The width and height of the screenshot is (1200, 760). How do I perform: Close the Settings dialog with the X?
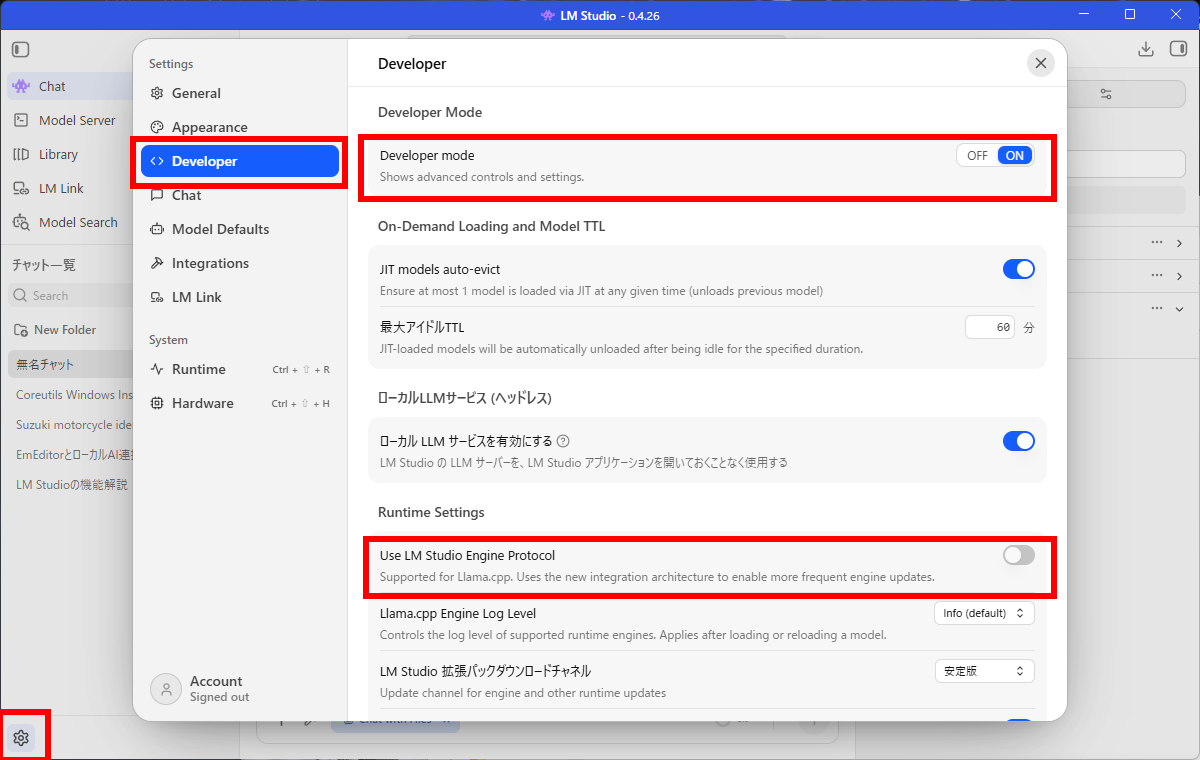coord(1041,63)
